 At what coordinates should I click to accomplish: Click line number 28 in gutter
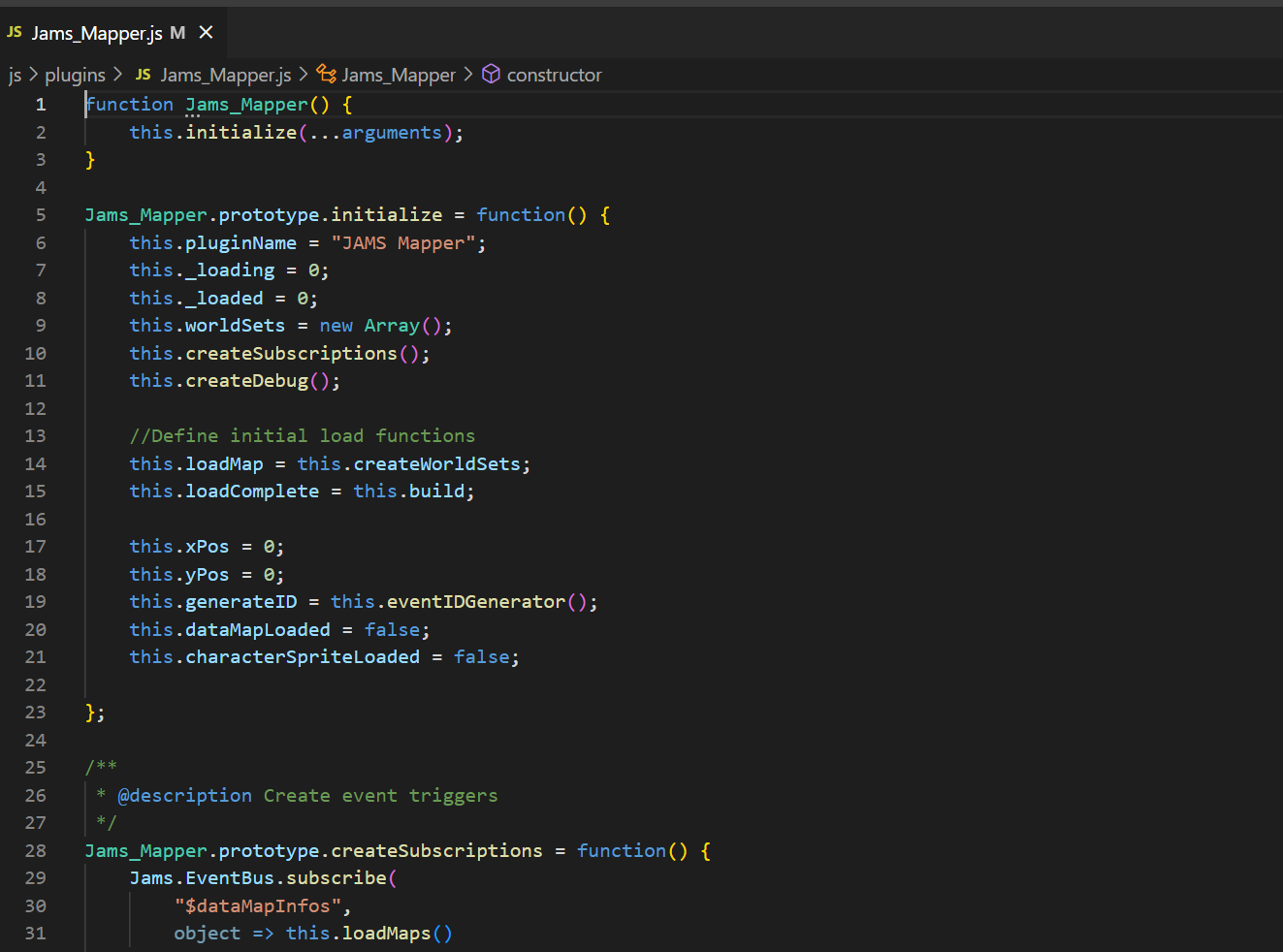click(x=36, y=851)
